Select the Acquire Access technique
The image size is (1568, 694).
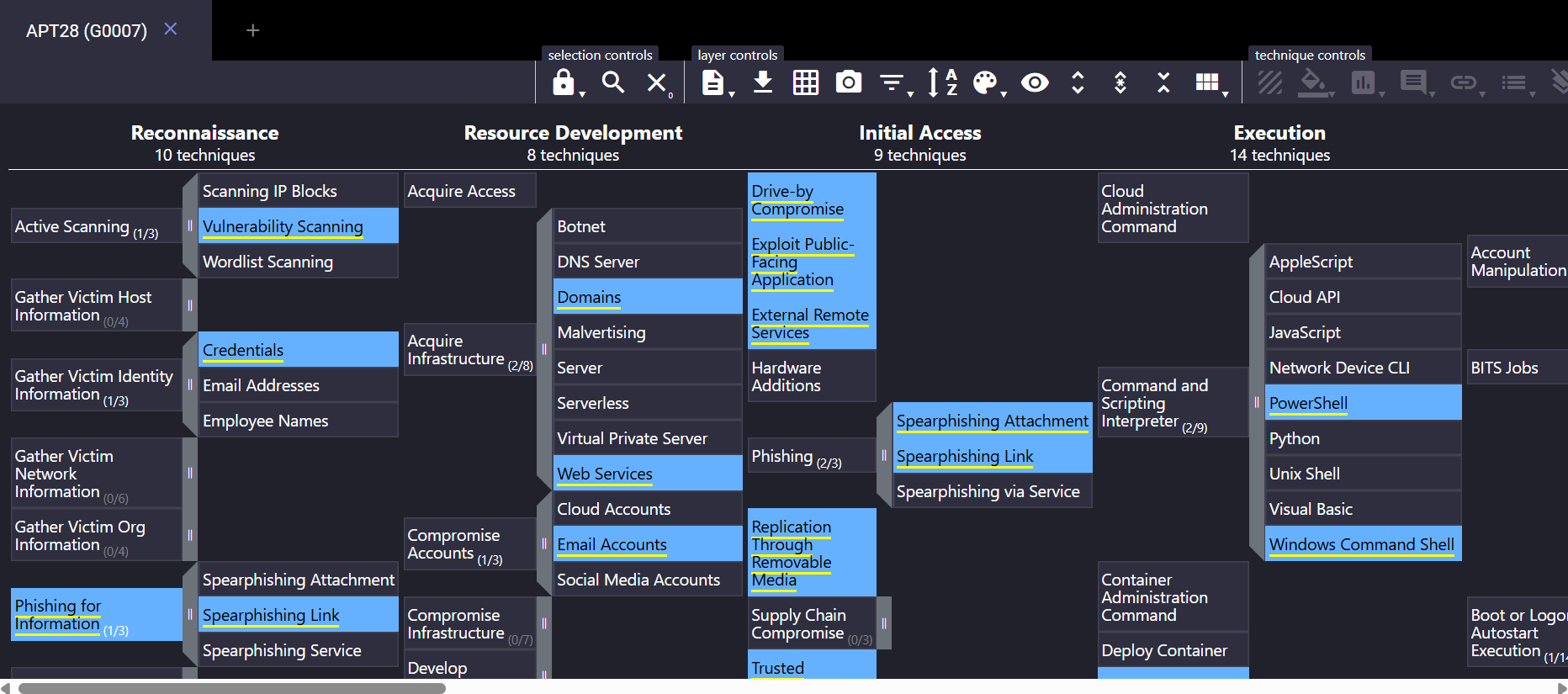(x=470, y=191)
